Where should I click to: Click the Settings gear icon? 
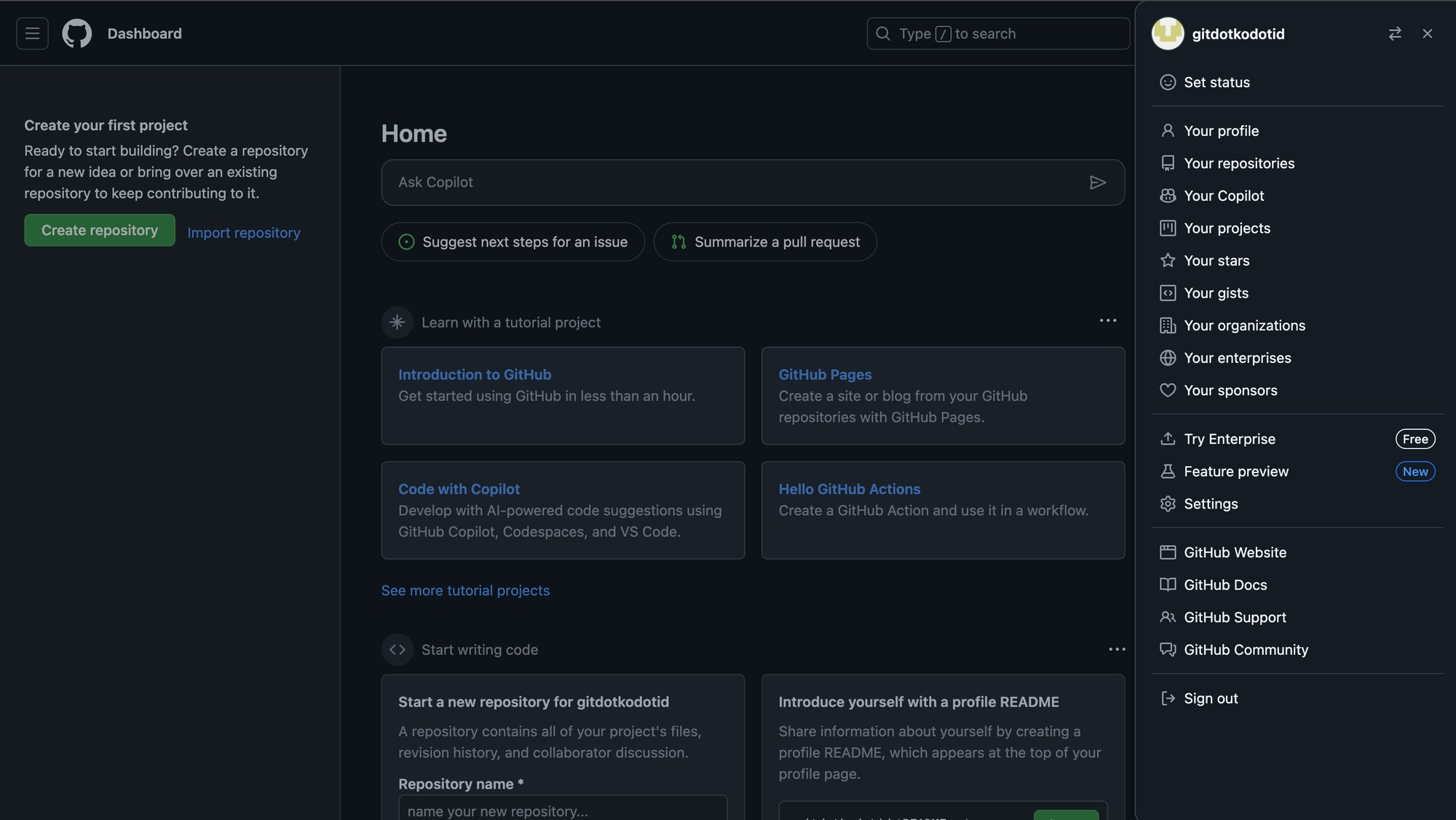click(x=1168, y=503)
